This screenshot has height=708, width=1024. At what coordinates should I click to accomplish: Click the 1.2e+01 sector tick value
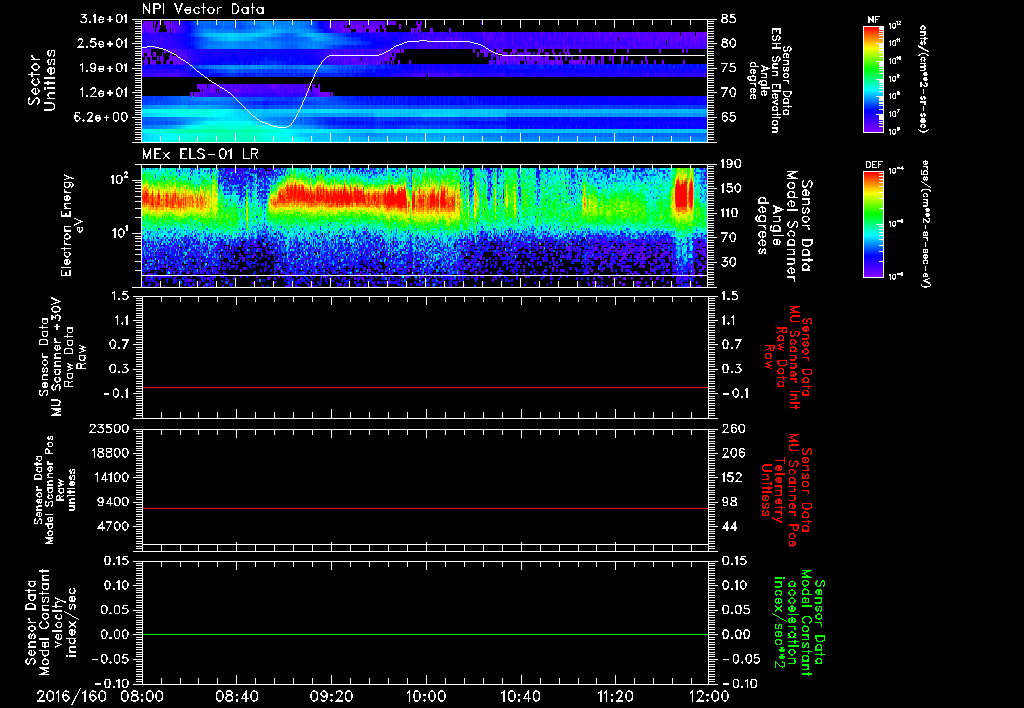[x=105, y=93]
